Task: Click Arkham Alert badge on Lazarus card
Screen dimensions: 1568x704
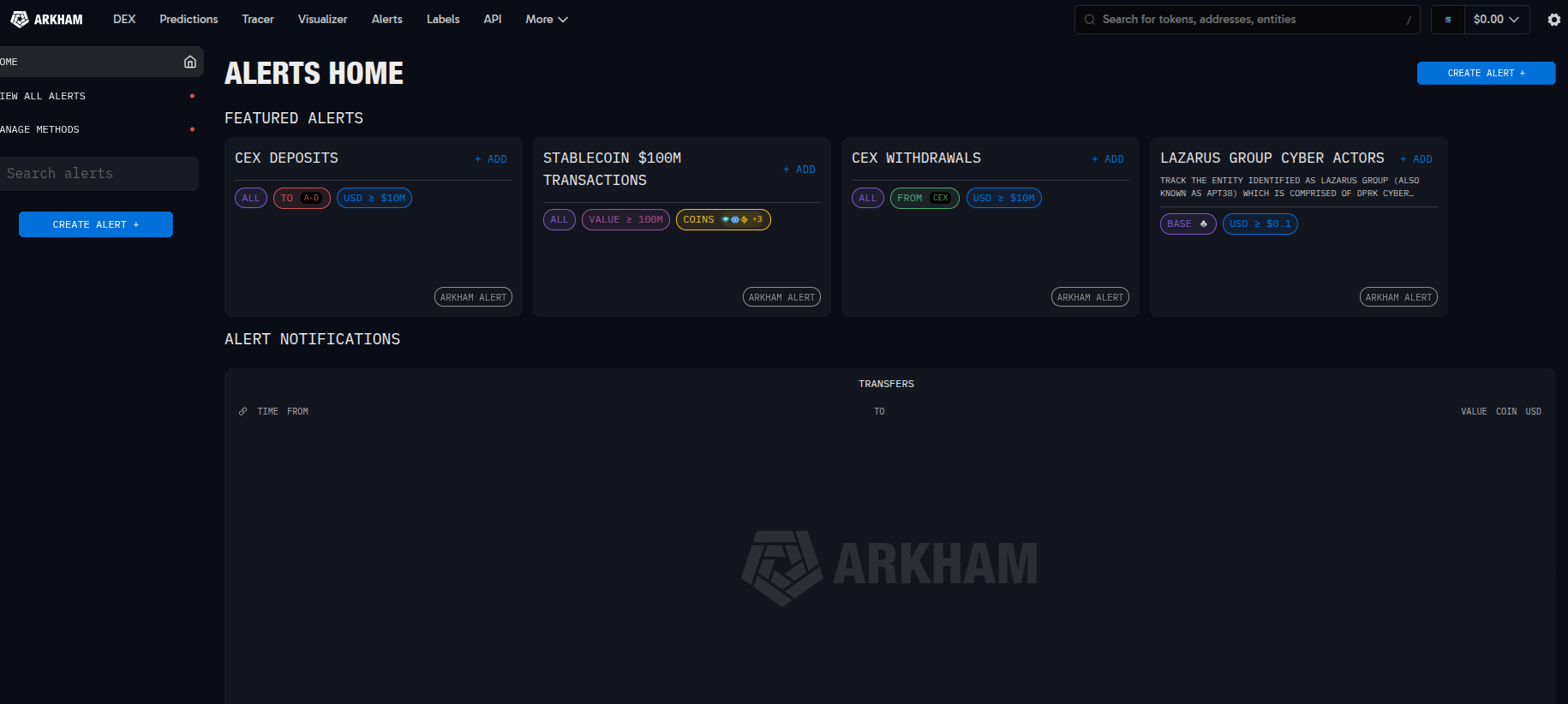Action: (x=1398, y=297)
